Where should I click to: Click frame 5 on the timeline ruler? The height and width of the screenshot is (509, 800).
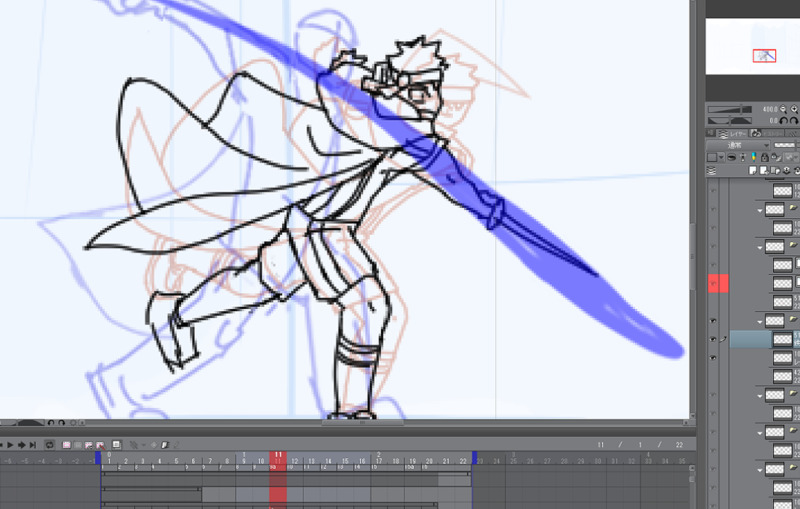click(177, 461)
